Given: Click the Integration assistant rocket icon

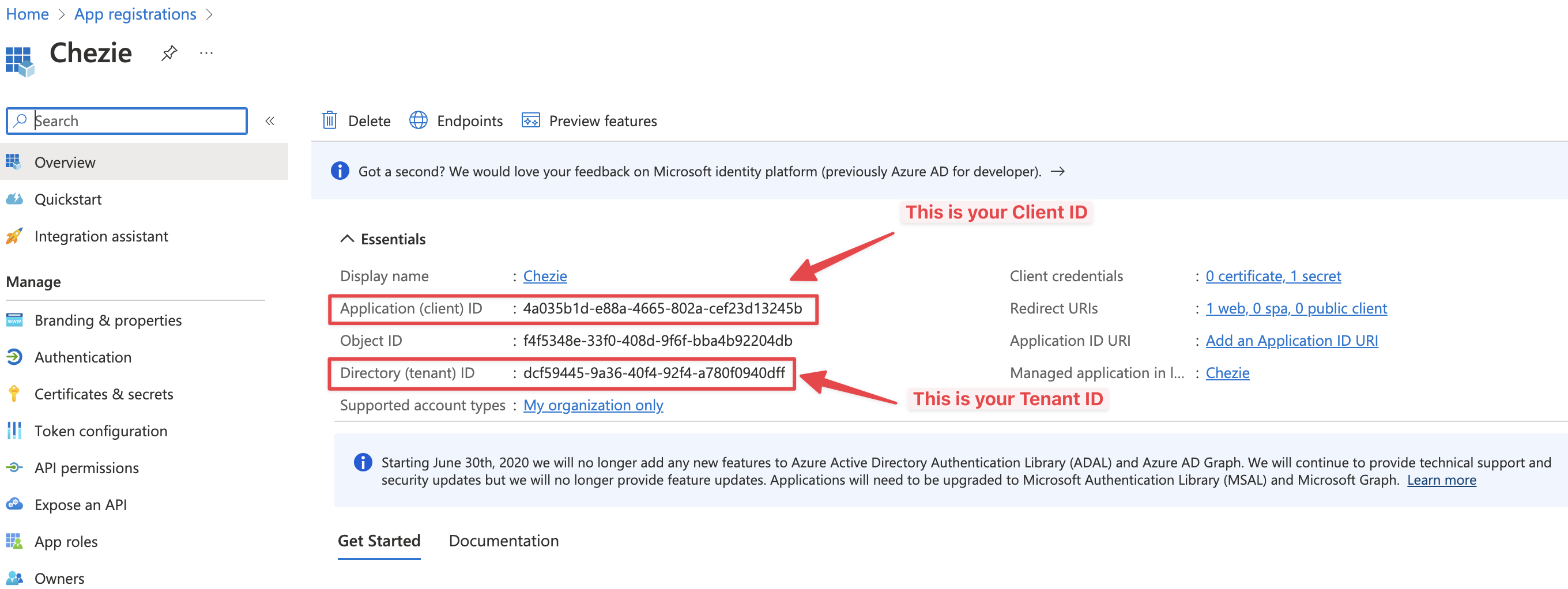Looking at the screenshot, I should click(x=14, y=236).
